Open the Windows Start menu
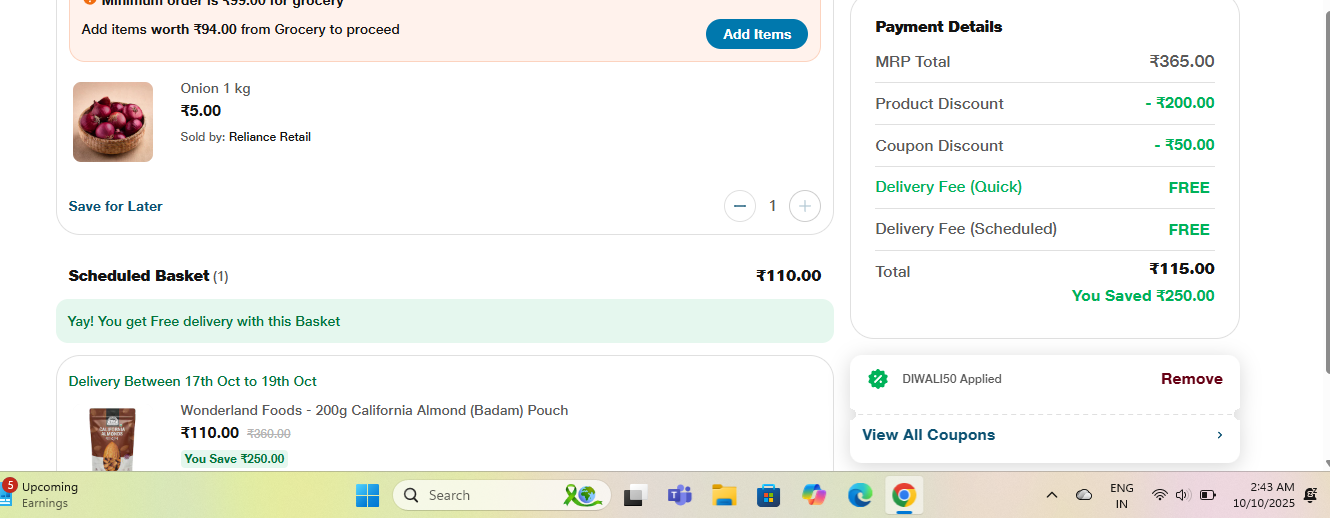Viewport: 1330px width, 518px height. click(x=367, y=495)
